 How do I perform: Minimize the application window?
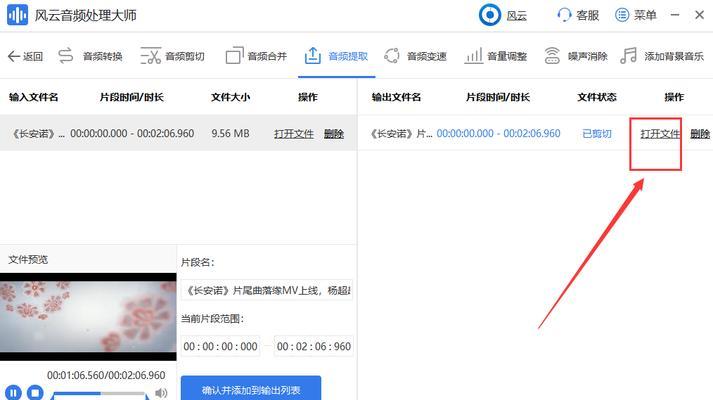click(x=675, y=15)
